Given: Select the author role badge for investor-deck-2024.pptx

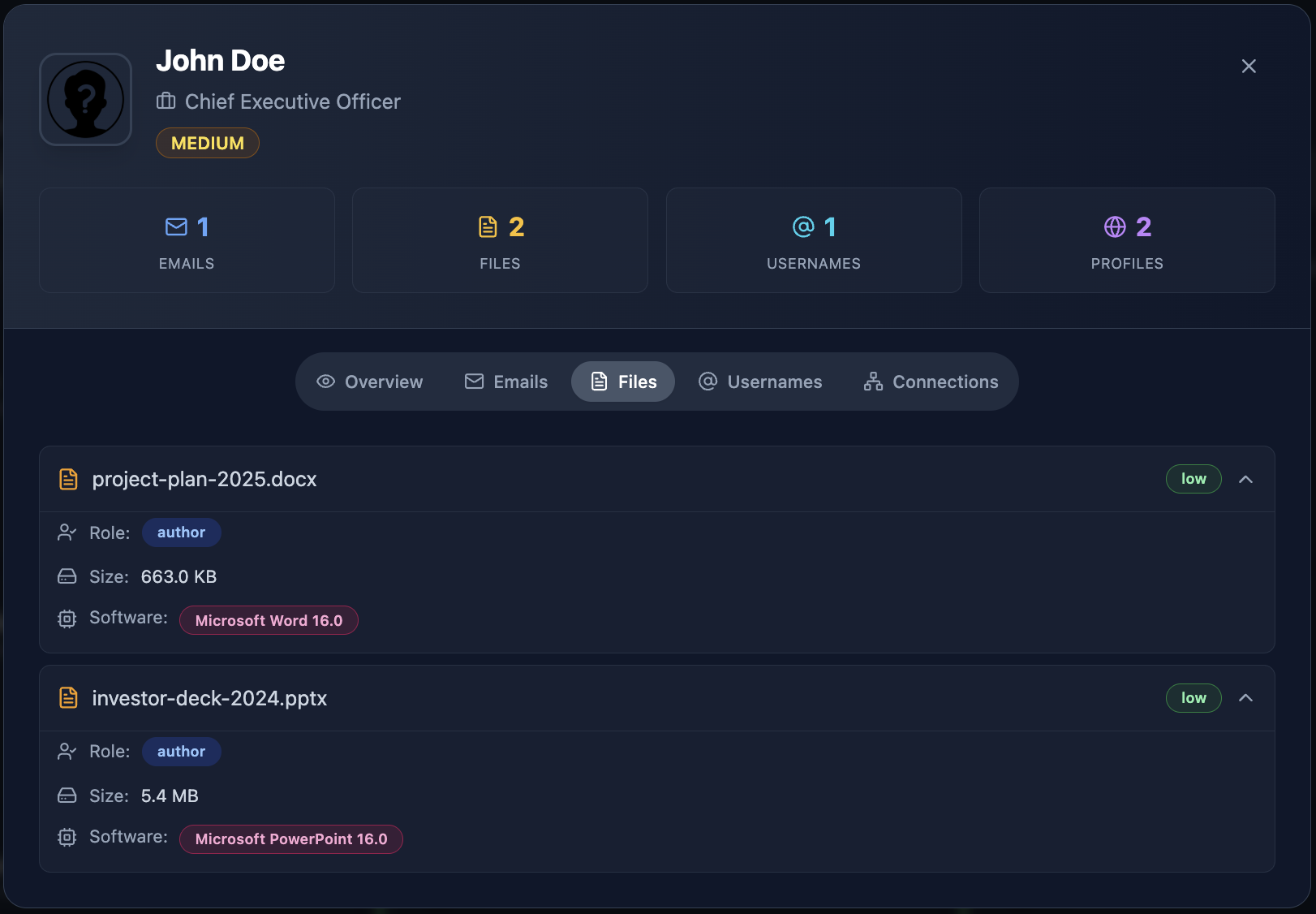Looking at the screenshot, I should point(181,752).
